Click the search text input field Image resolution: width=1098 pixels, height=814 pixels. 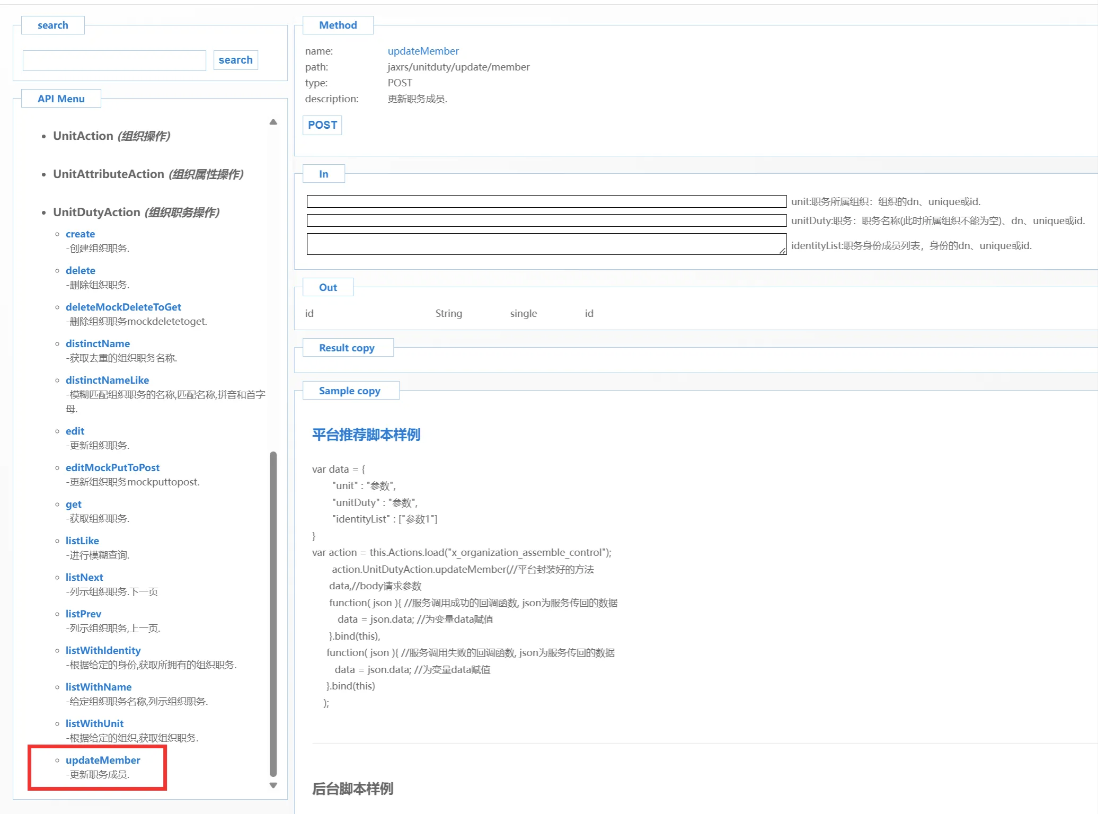114,61
